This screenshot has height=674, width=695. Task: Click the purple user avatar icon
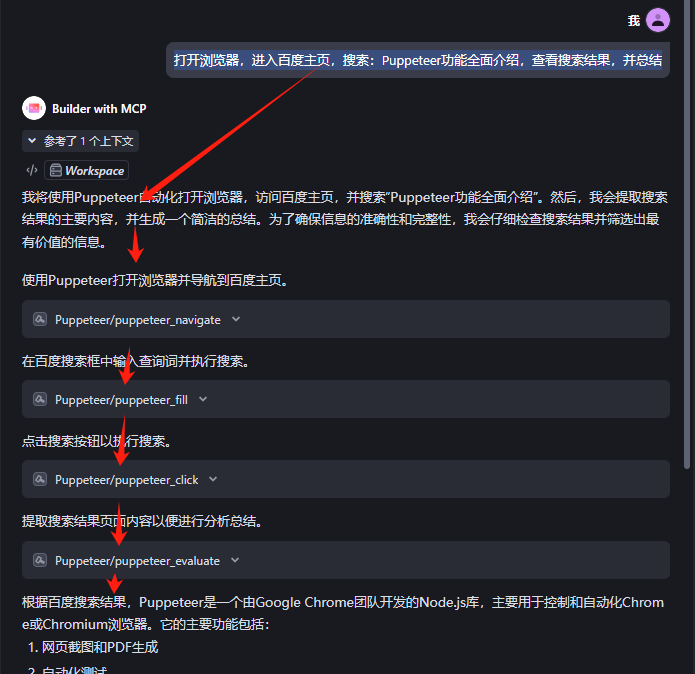[x=658, y=20]
